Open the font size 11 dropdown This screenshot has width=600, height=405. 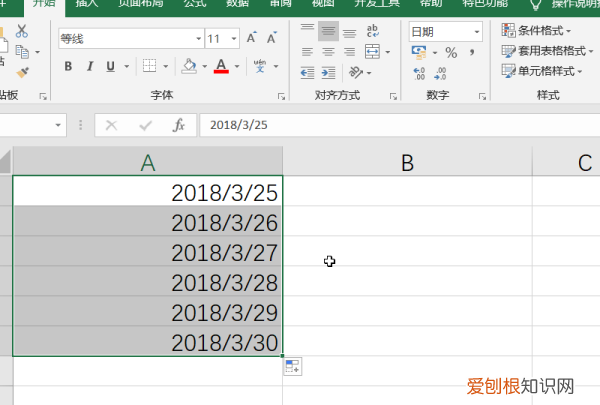234,39
